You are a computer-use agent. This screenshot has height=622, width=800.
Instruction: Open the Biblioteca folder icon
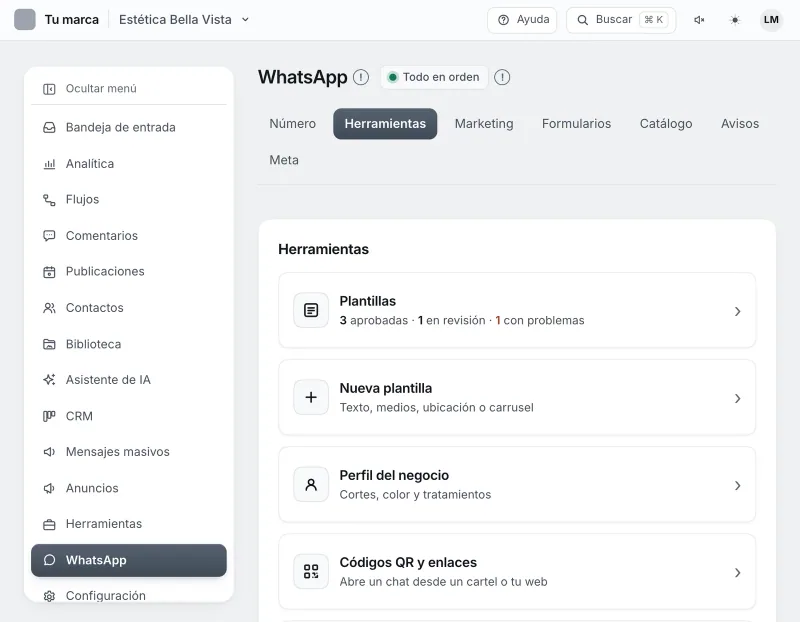tap(49, 344)
